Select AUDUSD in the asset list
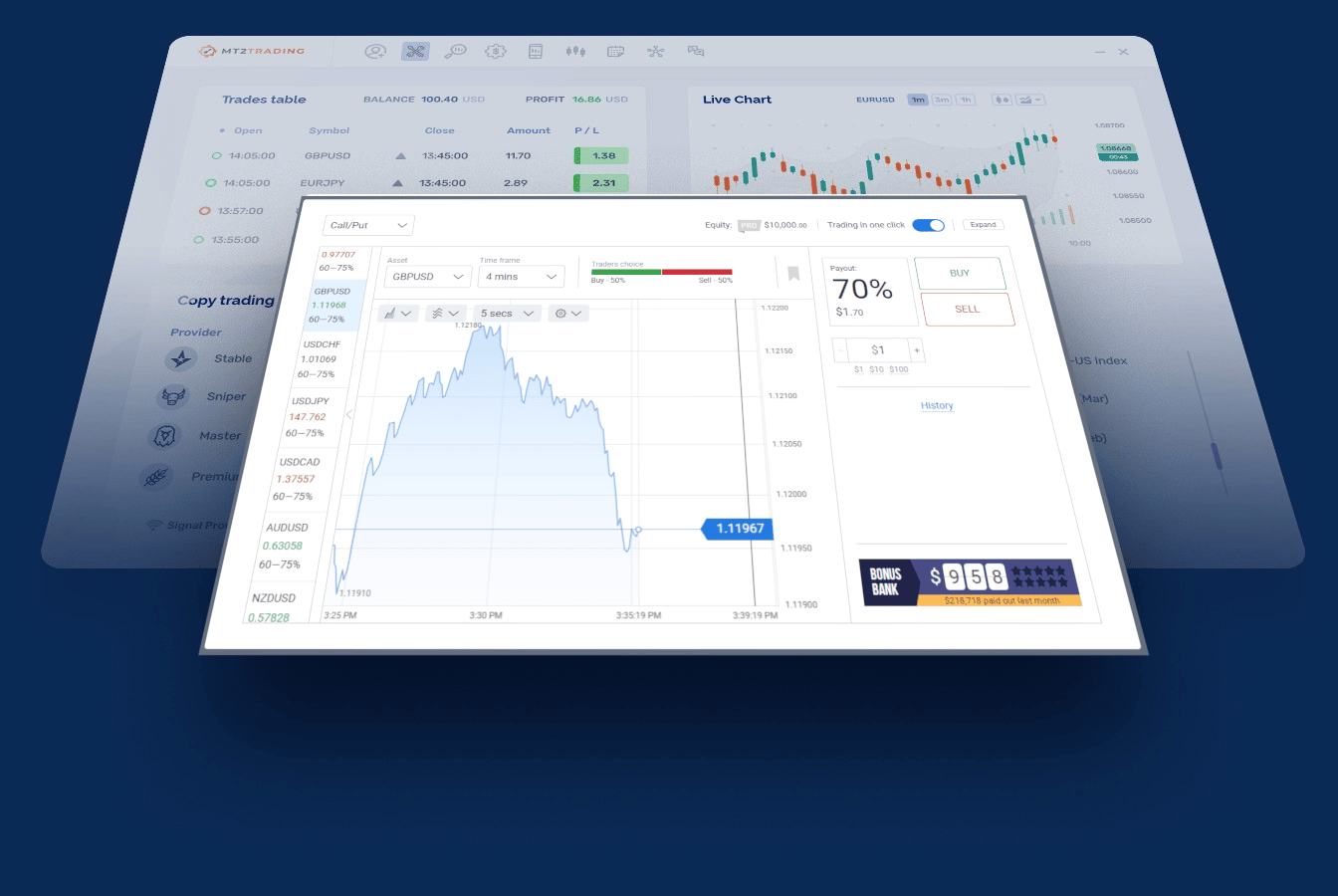The width and height of the screenshot is (1338, 896). [x=284, y=545]
